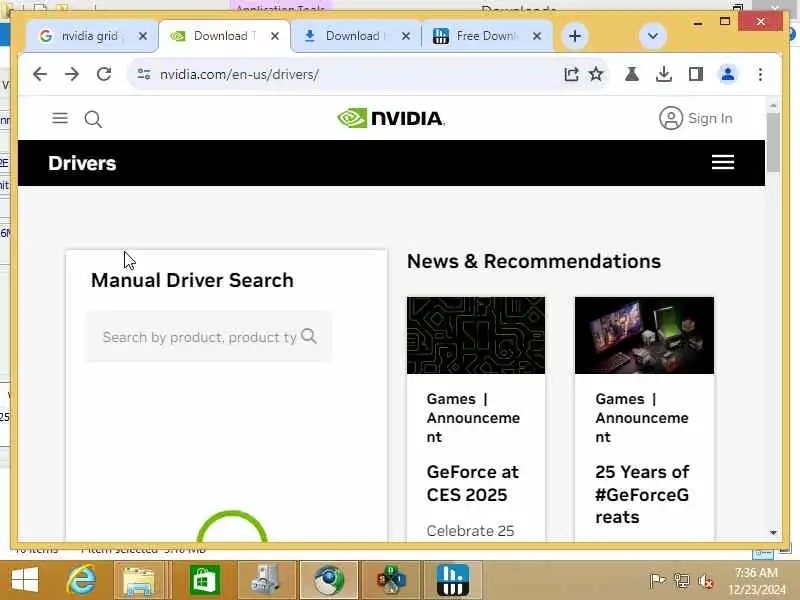800x600 pixels.
Task: Click the Drivers heading link
Action: pos(82,163)
